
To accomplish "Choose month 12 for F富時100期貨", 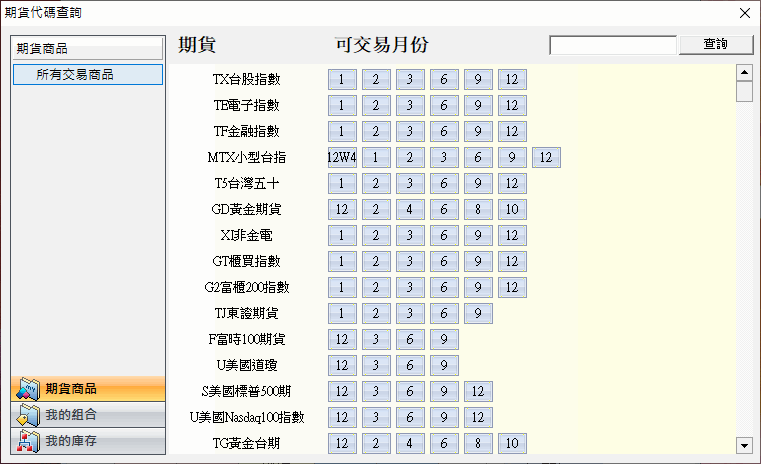I will (x=342, y=339).
